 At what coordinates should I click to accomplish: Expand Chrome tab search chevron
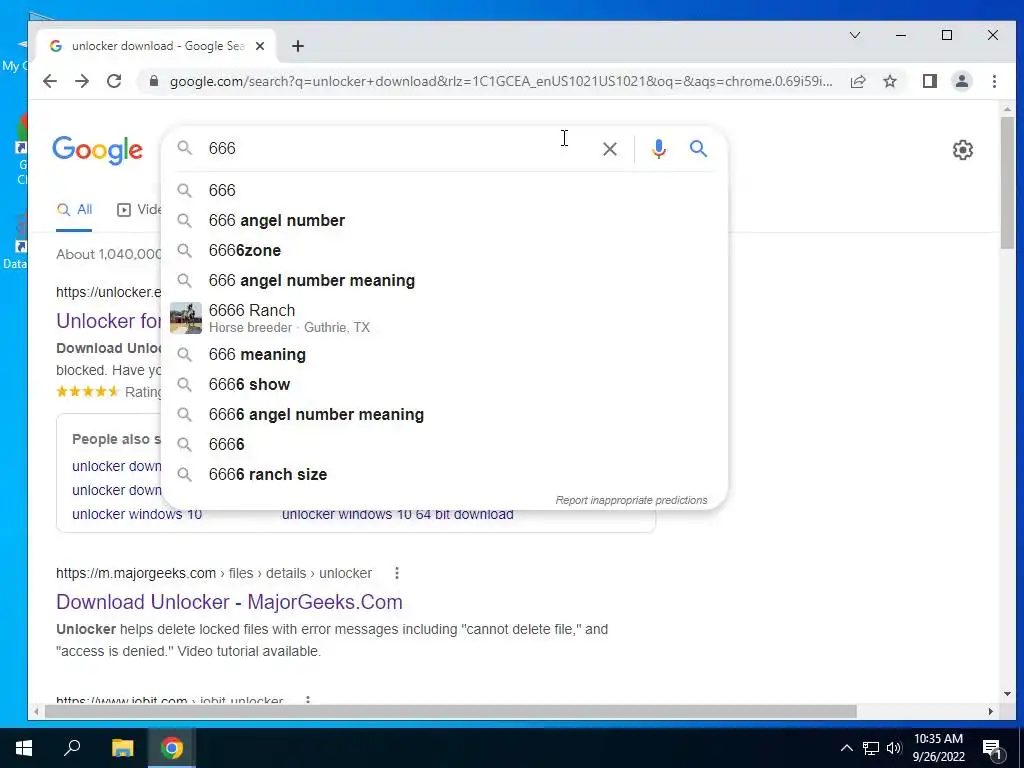854,35
